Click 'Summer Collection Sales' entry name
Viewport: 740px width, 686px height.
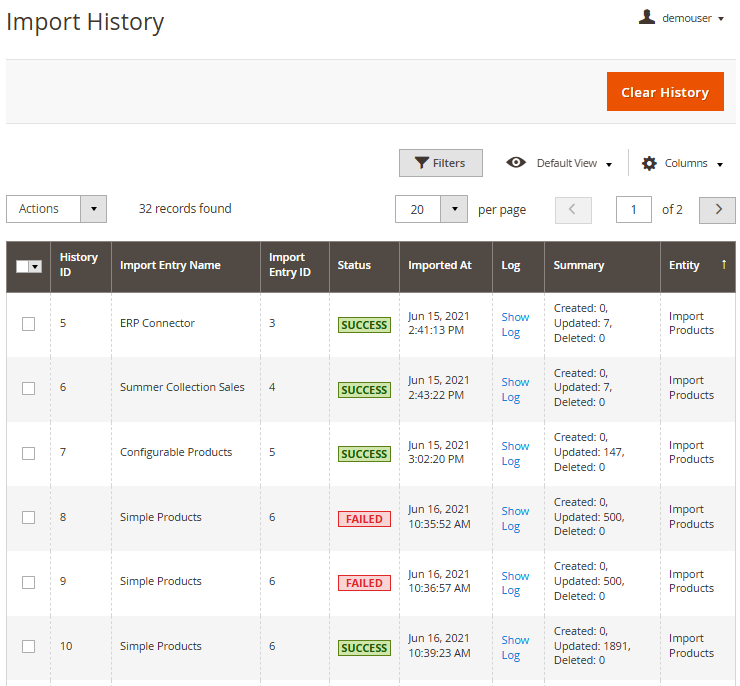pos(182,387)
